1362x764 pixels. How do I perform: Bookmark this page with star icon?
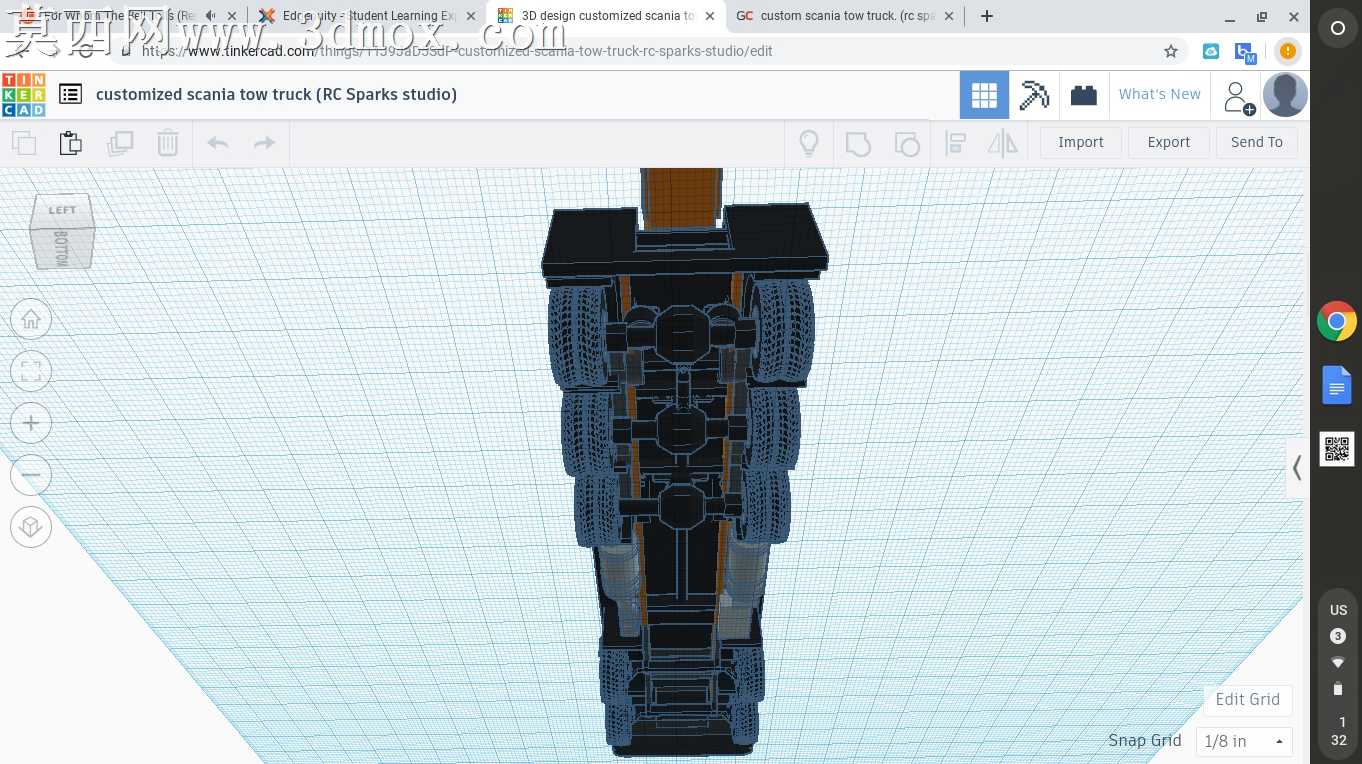(x=1171, y=51)
